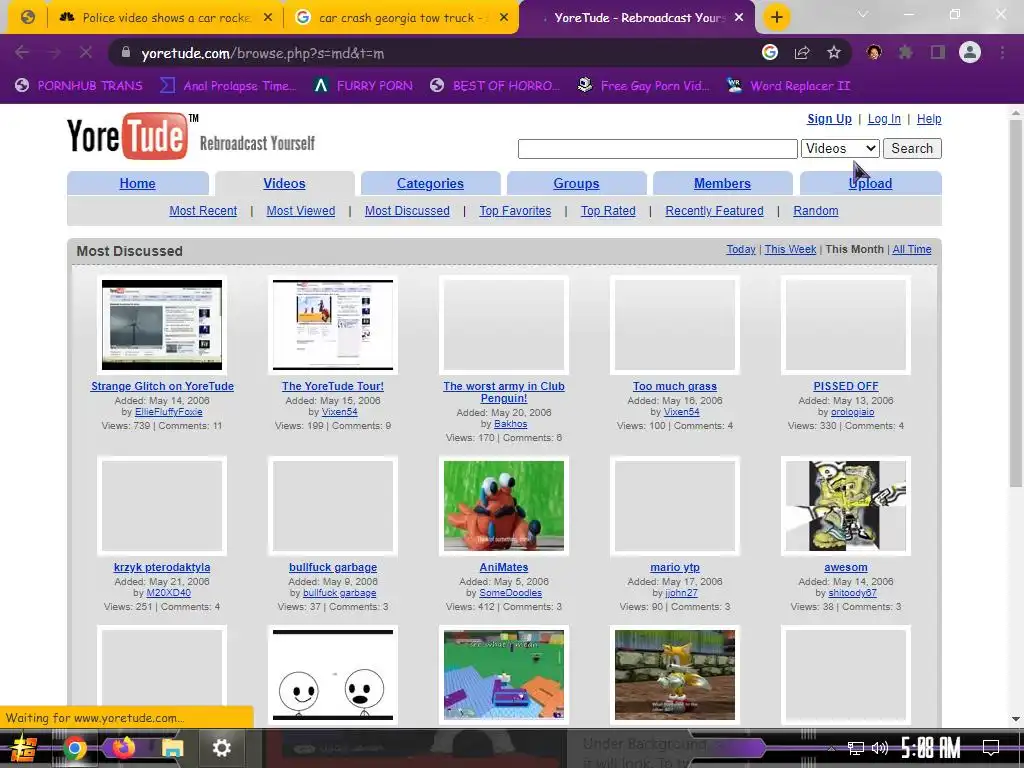Filter Most Discussed by Today
Screen dimensions: 1024x768
pyautogui.click(x=741, y=249)
